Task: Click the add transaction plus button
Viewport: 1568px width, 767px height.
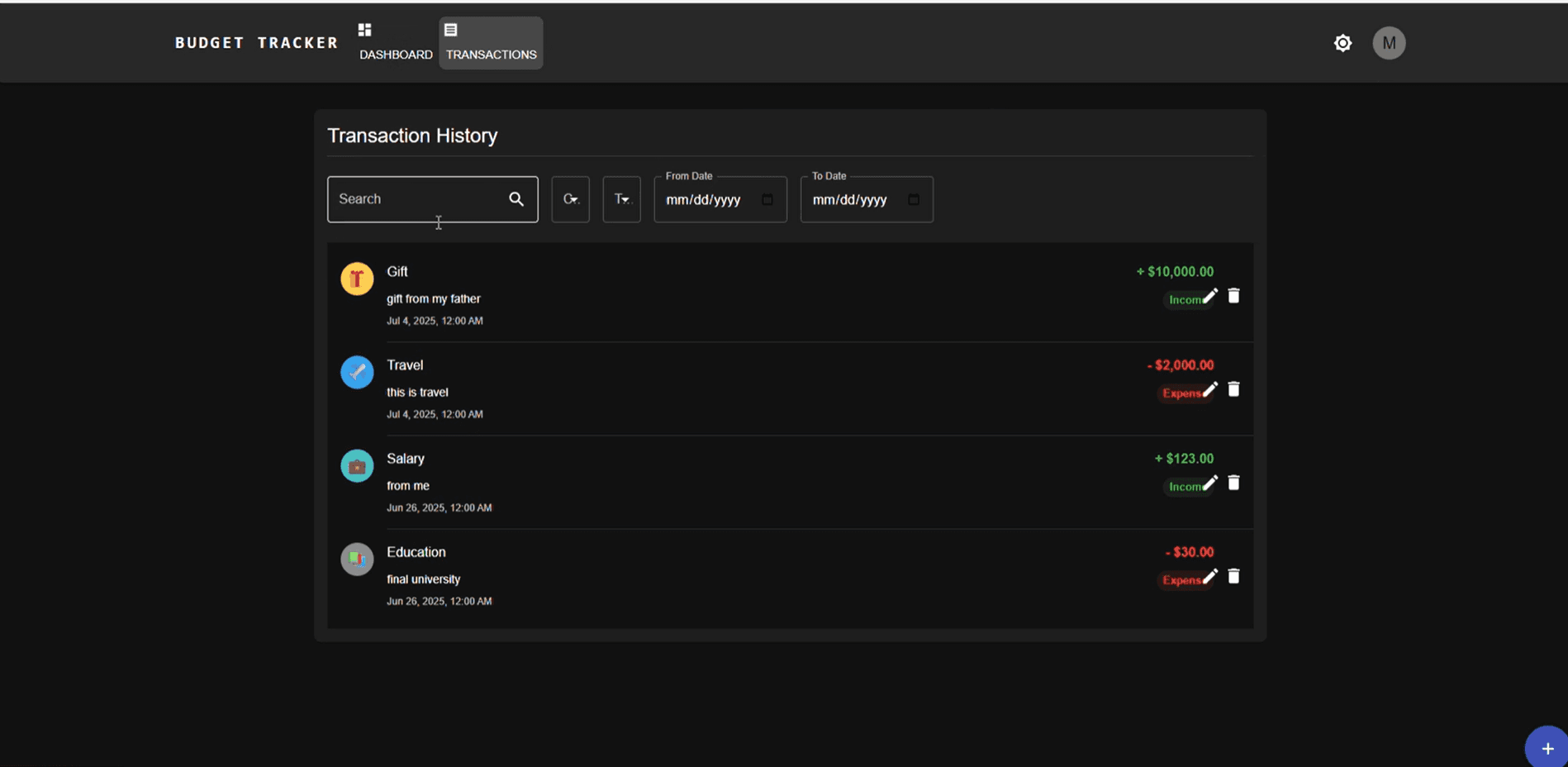Action: pos(1547,748)
